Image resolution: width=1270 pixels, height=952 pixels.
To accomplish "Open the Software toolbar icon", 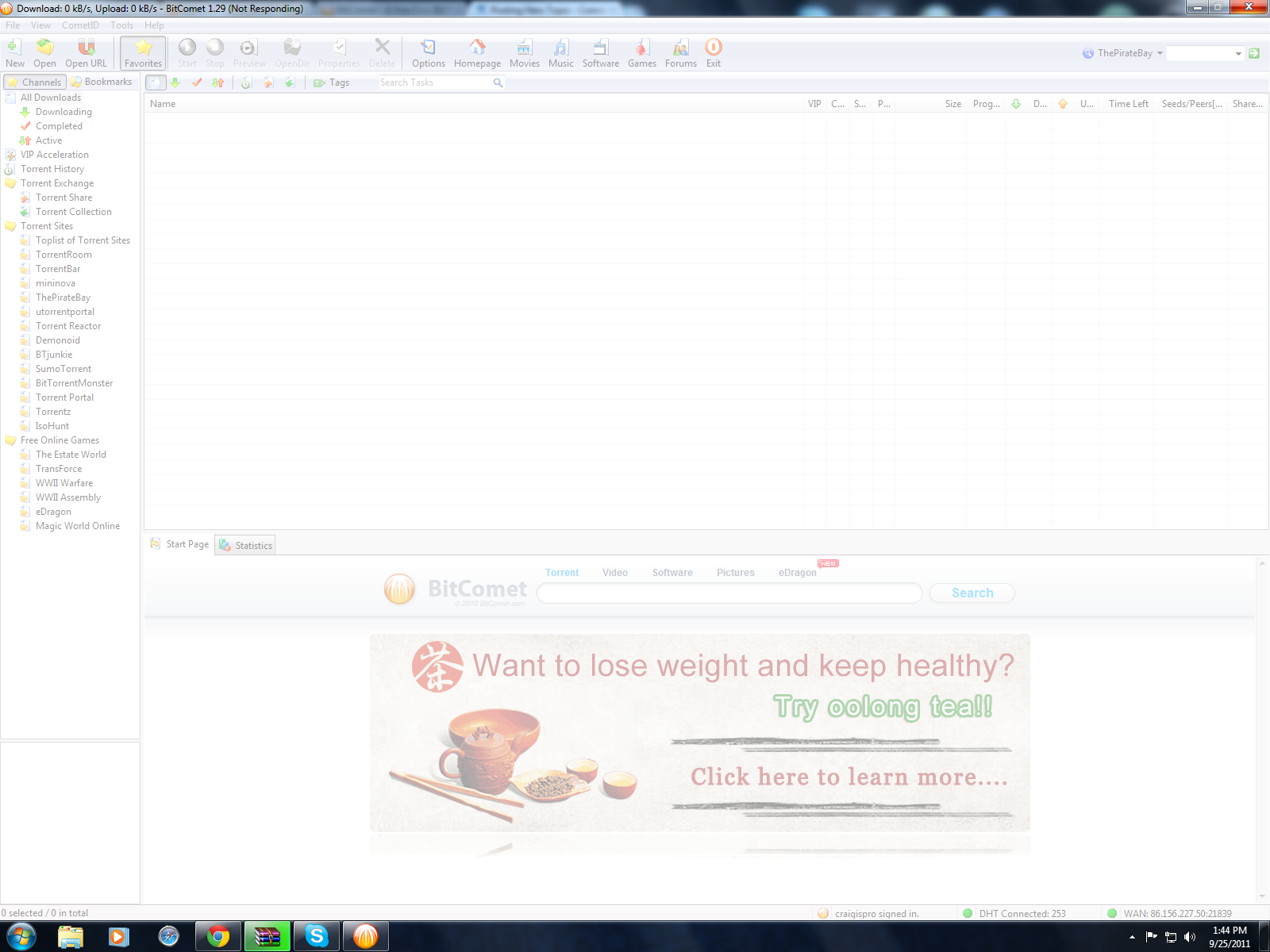I will (601, 53).
